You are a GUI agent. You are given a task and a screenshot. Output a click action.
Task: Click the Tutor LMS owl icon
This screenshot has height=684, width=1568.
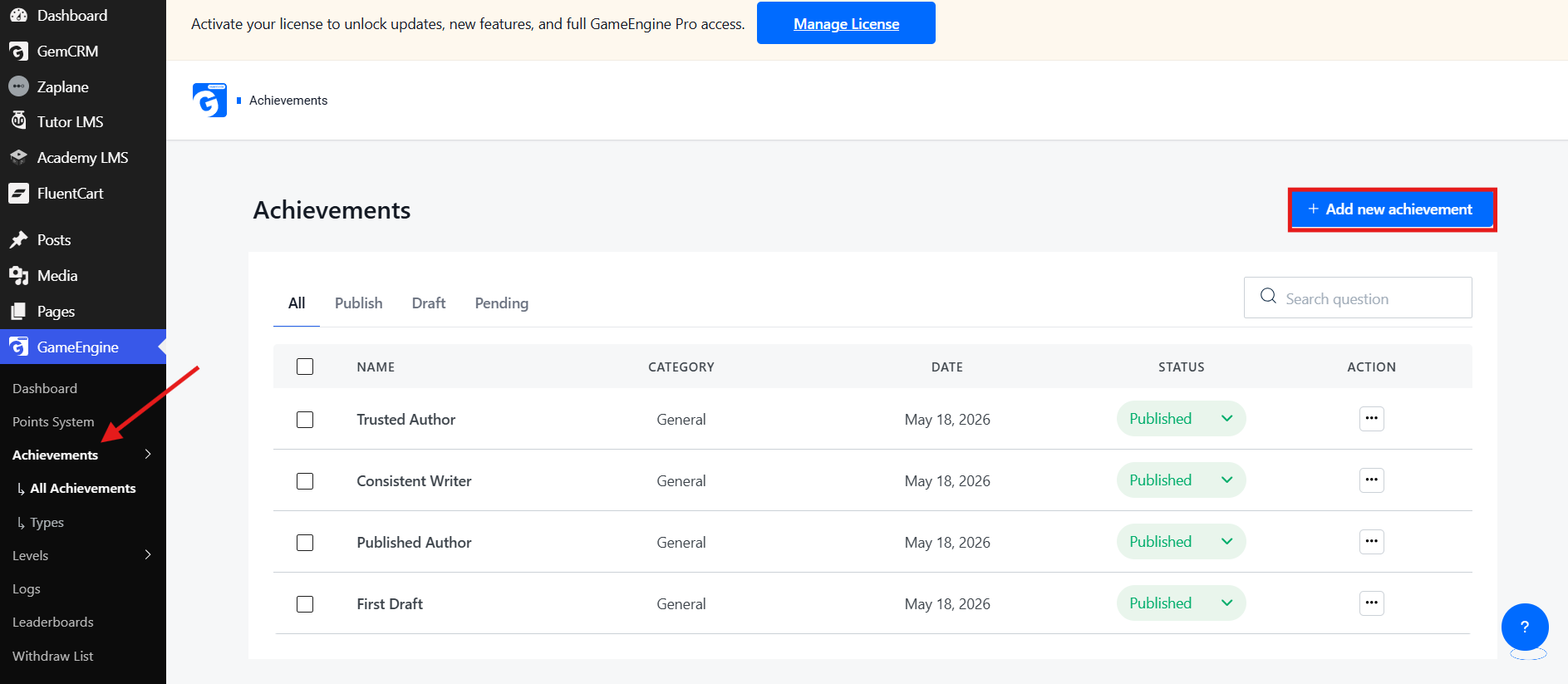(18, 121)
